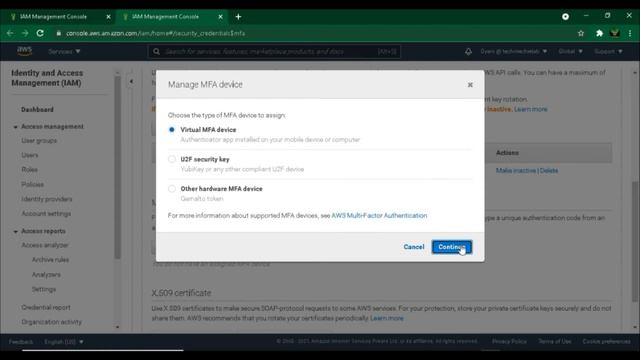
Task: Click the Delete access key link
Action: point(549,171)
